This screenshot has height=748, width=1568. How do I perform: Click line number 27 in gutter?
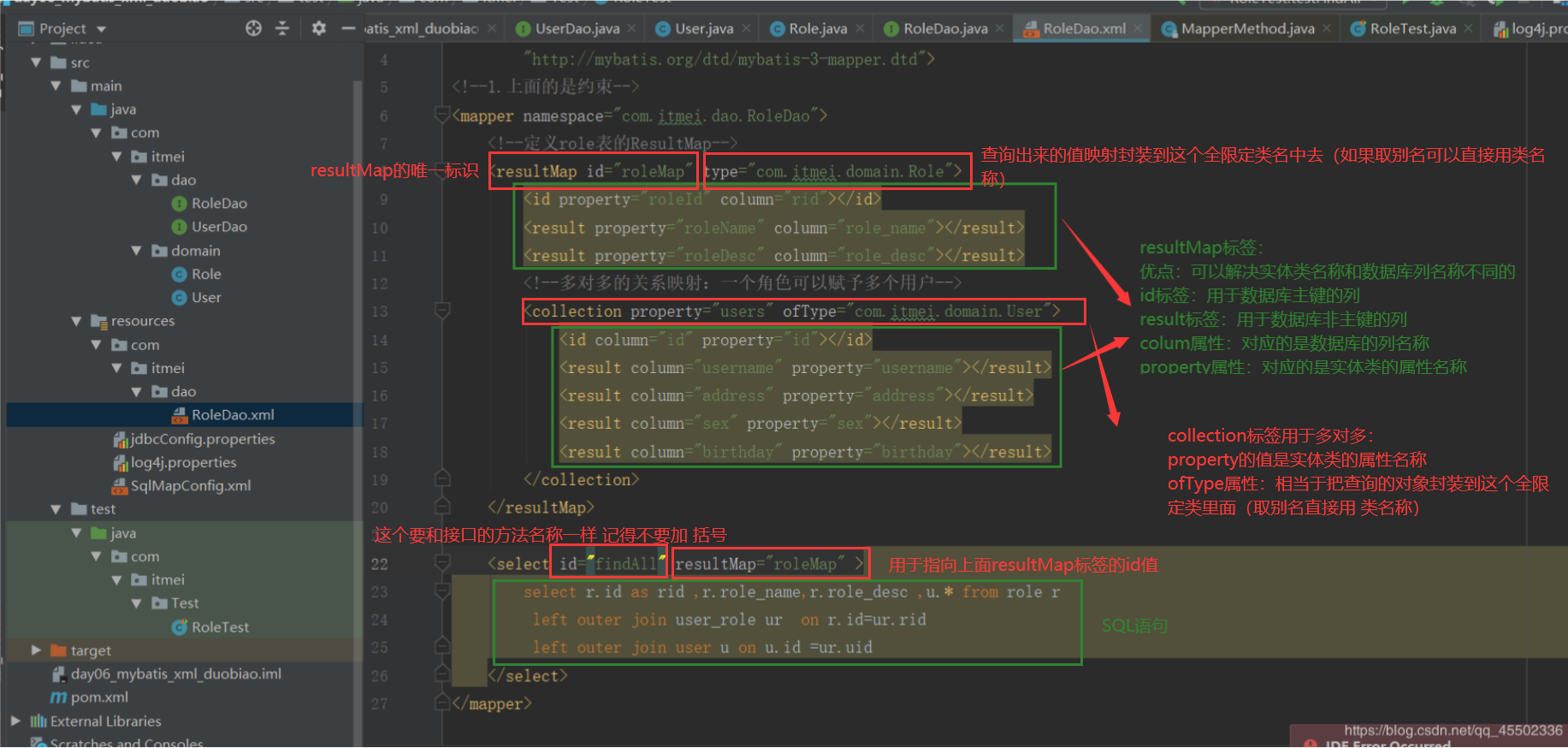pyautogui.click(x=379, y=703)
